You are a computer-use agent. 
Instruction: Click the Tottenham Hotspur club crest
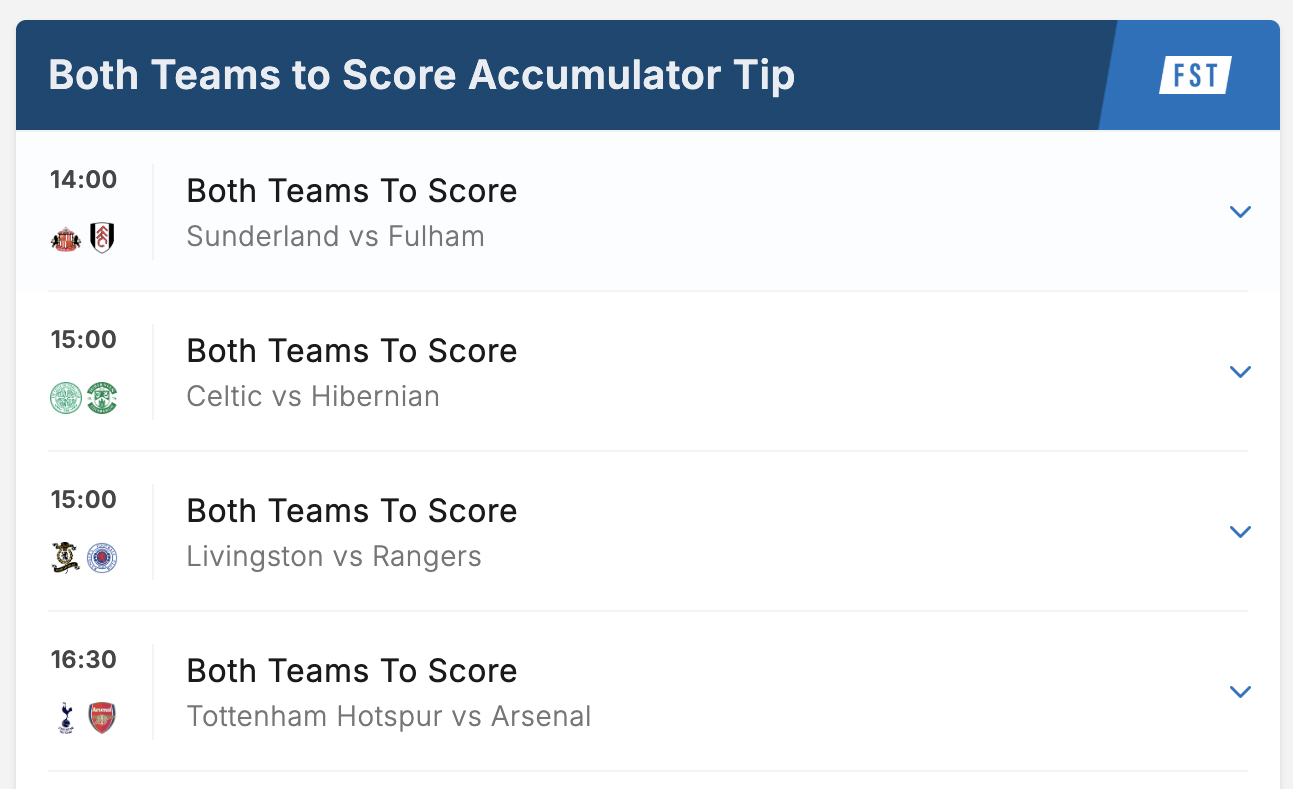66,718
